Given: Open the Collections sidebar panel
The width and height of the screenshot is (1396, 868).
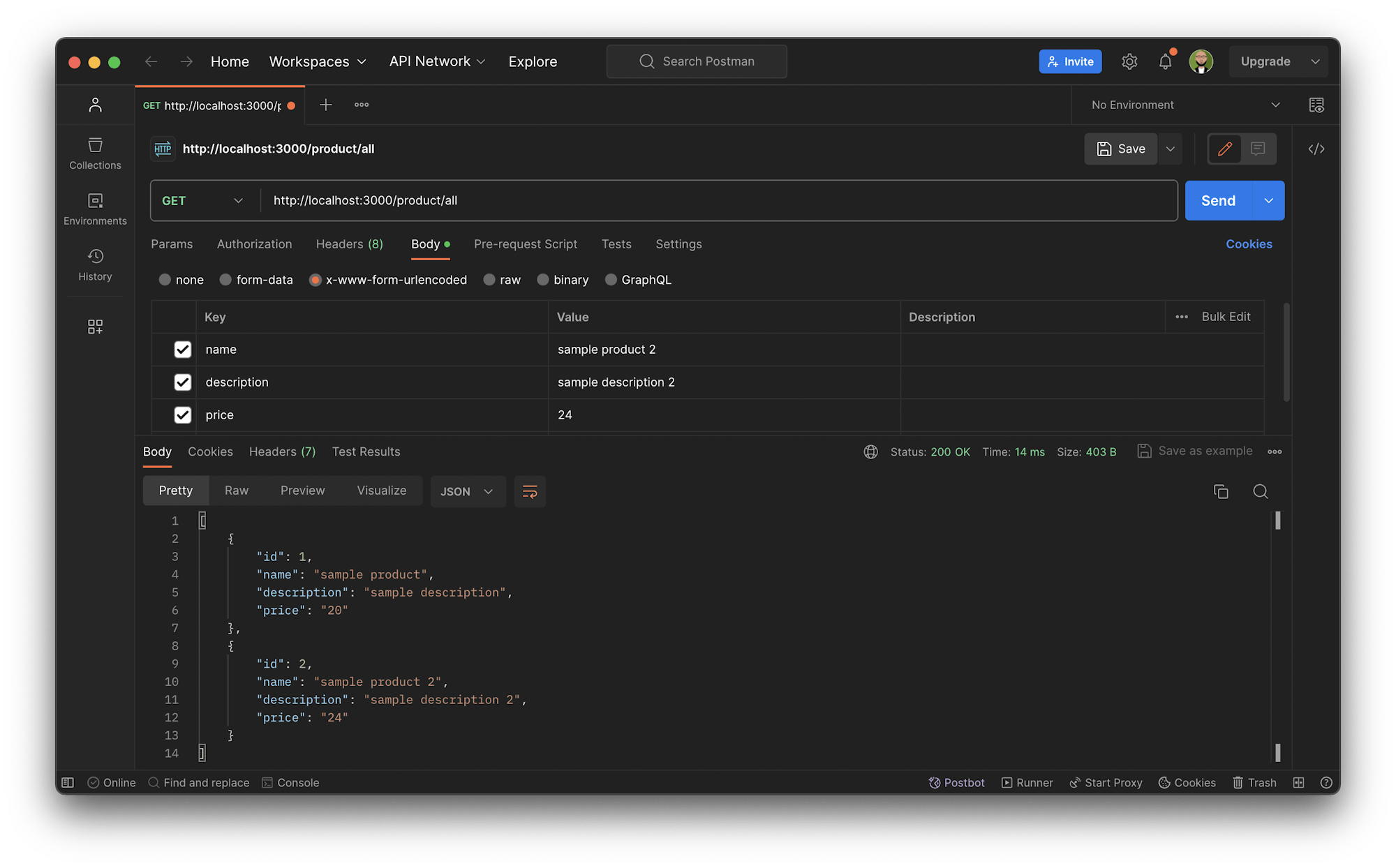Looking at the screenshot, I should (95, 154).
